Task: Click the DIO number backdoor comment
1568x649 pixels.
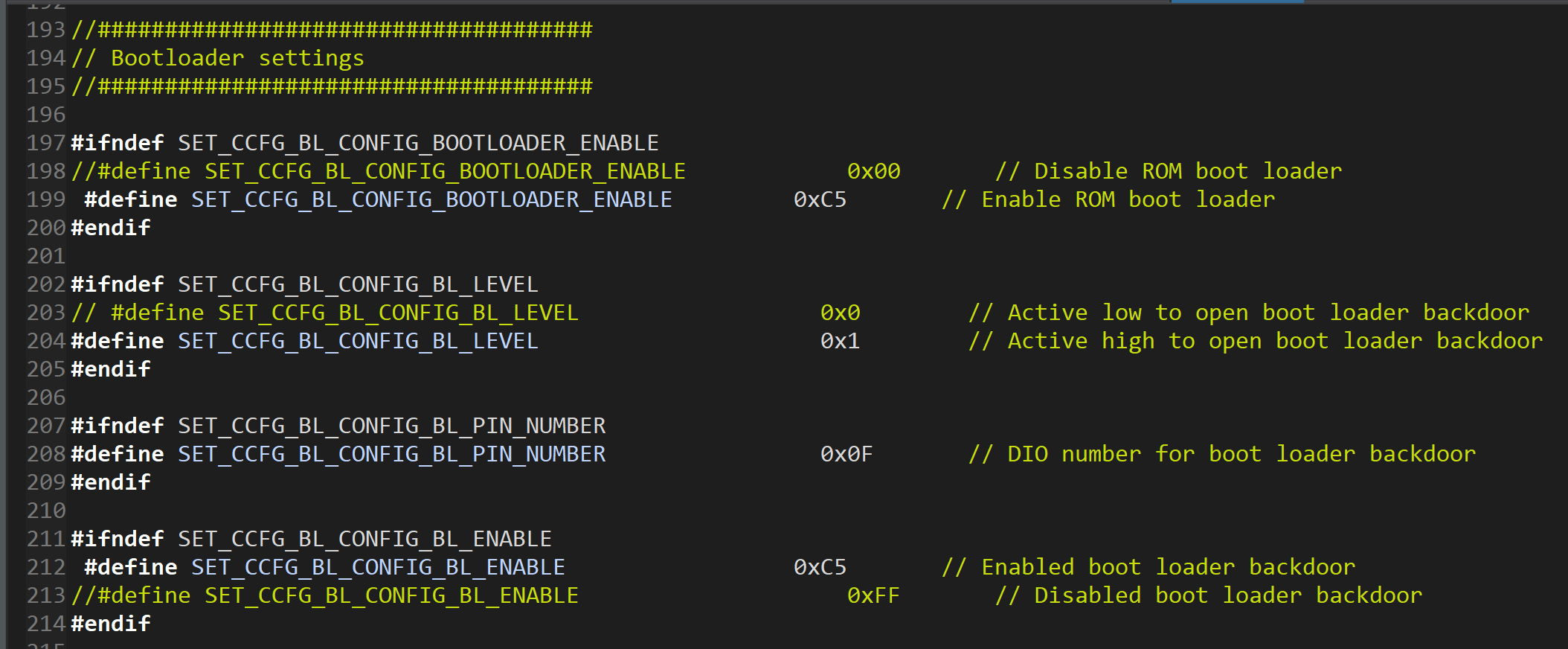Action: (1222, 454)
